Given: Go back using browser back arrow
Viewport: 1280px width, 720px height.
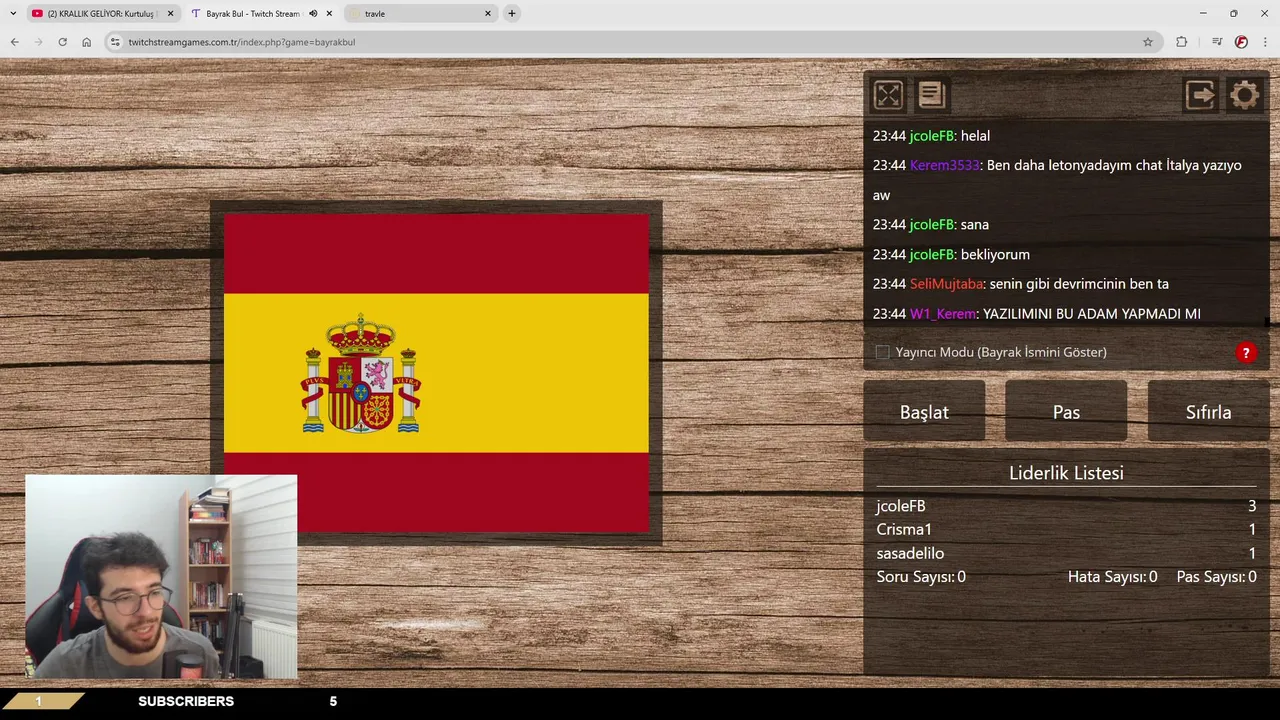Looking at the screenshot, I should pyautogui.click(x=14, y=42).
